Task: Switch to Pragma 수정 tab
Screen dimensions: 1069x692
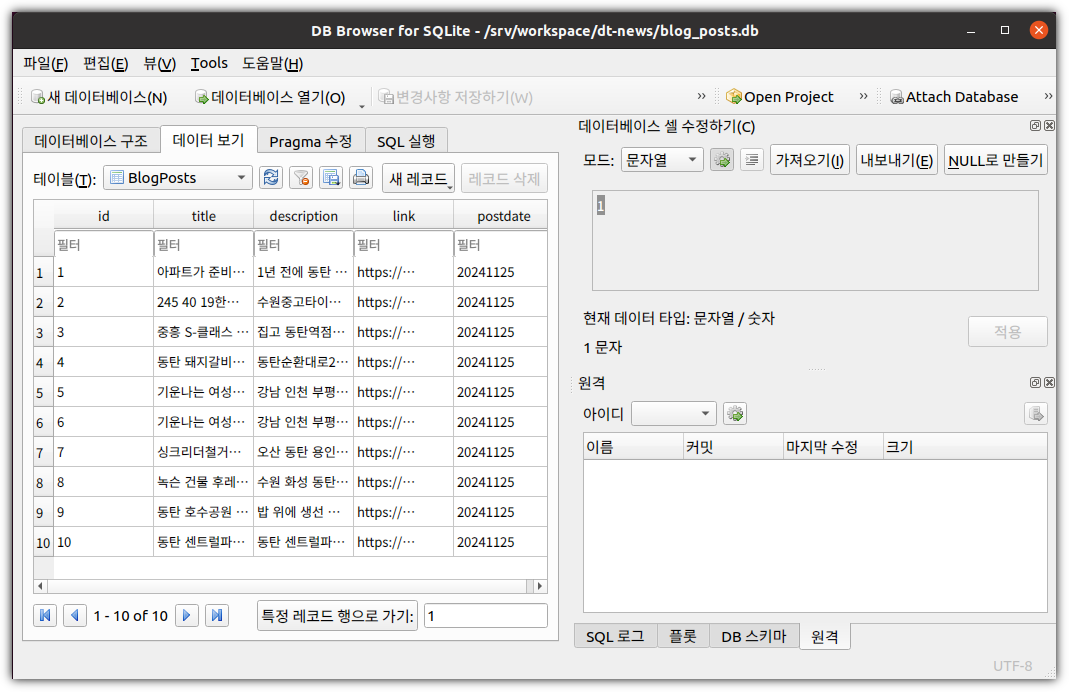Action: tap(310, 141)
